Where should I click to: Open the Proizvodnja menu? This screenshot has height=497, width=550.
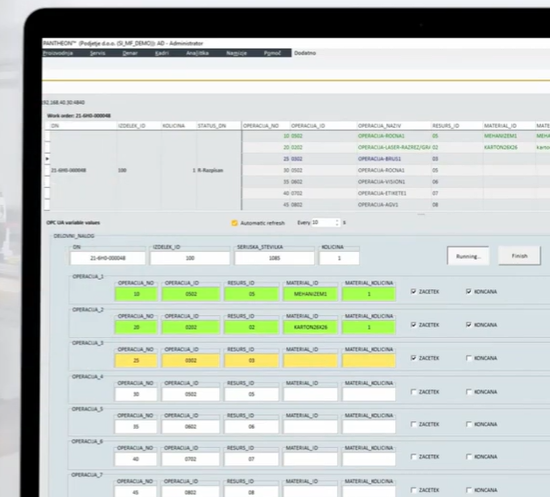tap(58, 53)
